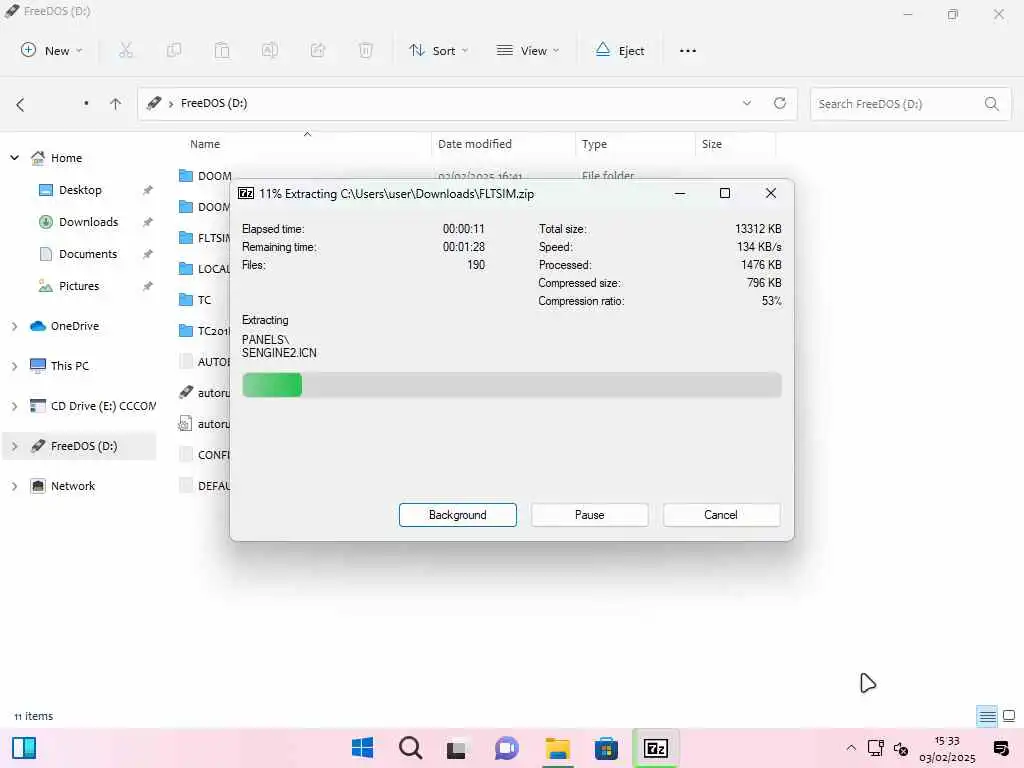Click the Eject button
Image resolution: width=1024 pixels, height=768 pixels.
620,50
